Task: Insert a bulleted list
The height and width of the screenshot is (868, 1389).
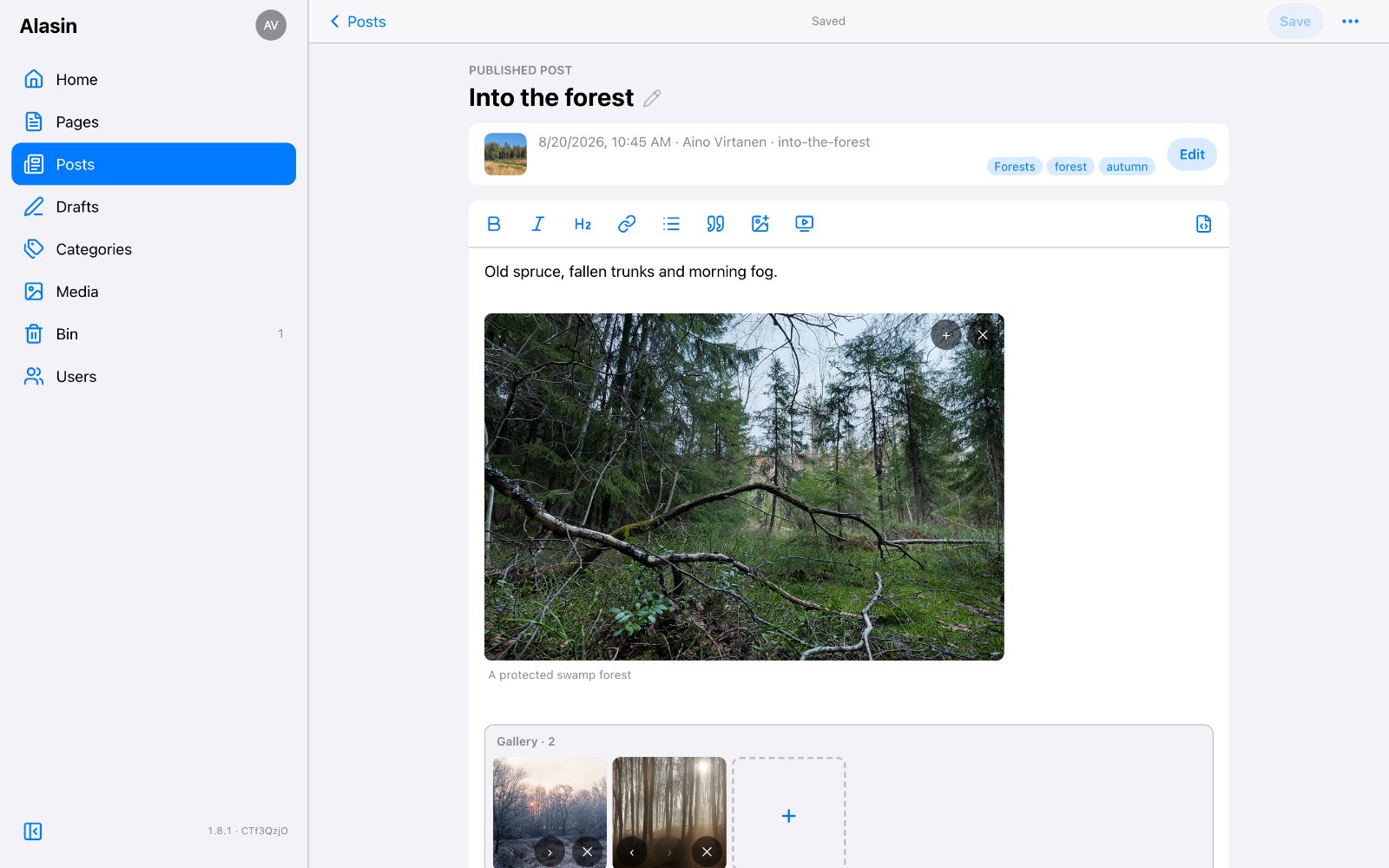Action: [x=671, y=224]
